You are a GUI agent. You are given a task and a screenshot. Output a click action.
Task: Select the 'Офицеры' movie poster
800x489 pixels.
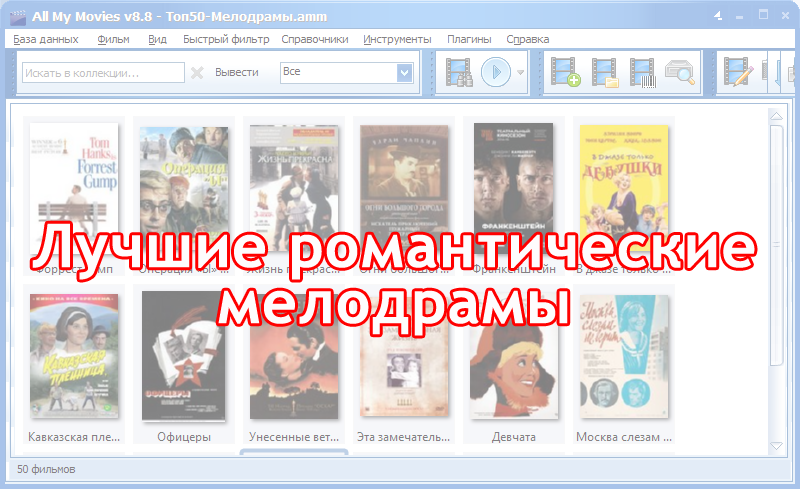[x=184, y=358]
